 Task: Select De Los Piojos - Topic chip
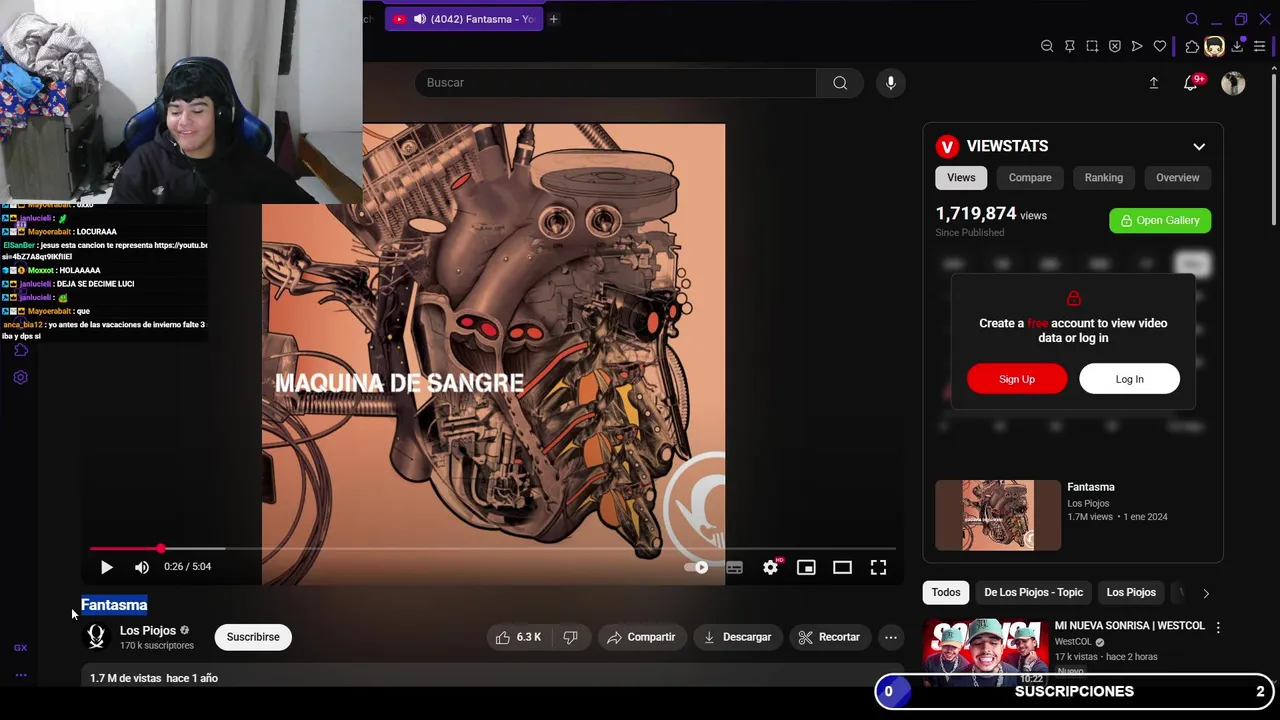click(1033, 592)
